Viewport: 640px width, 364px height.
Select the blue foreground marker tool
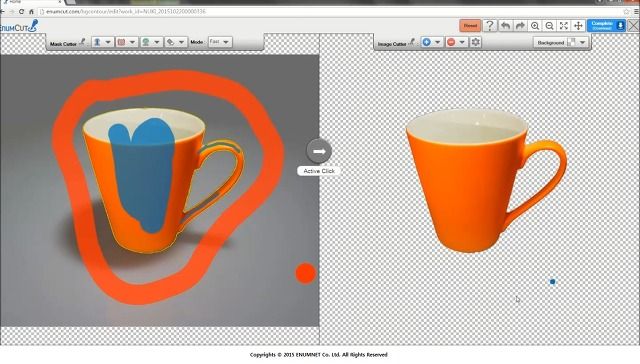(x=97, y=42)
